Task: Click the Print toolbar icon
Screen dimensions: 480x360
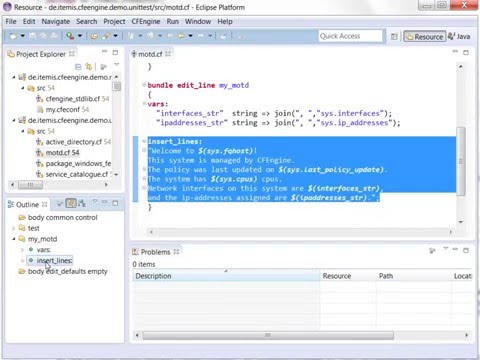Action: click(54, 36)
